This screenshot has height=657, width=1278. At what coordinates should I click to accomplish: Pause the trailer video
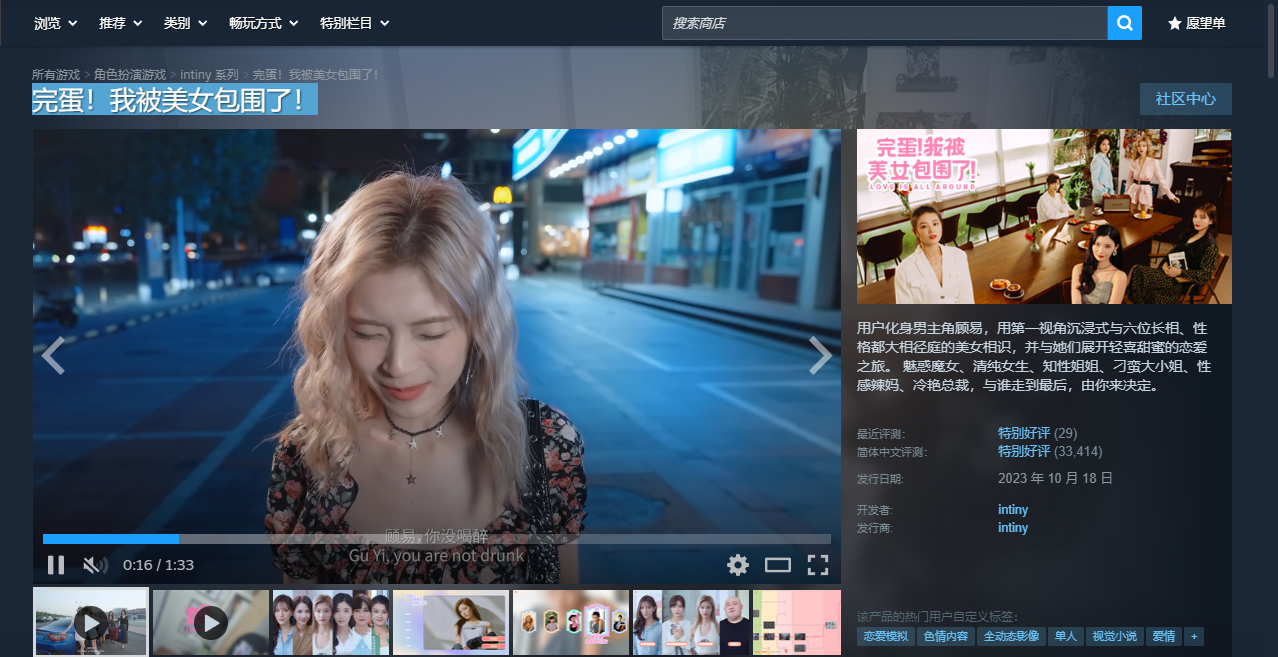coord(56,565)
